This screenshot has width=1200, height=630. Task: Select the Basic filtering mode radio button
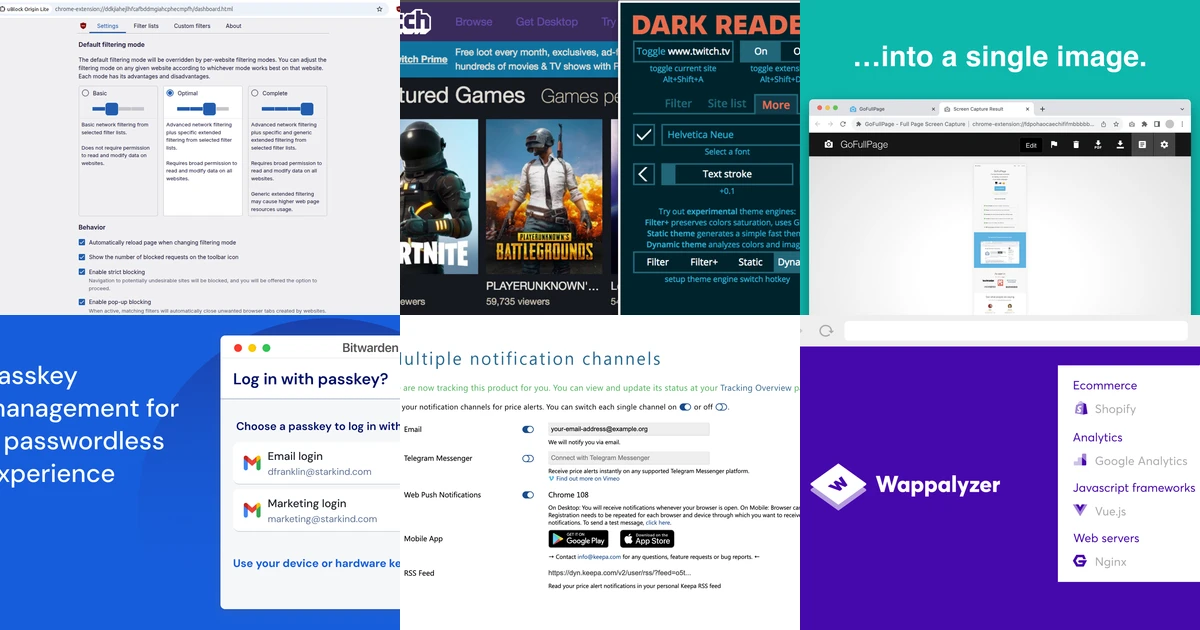tap(86, 93)
